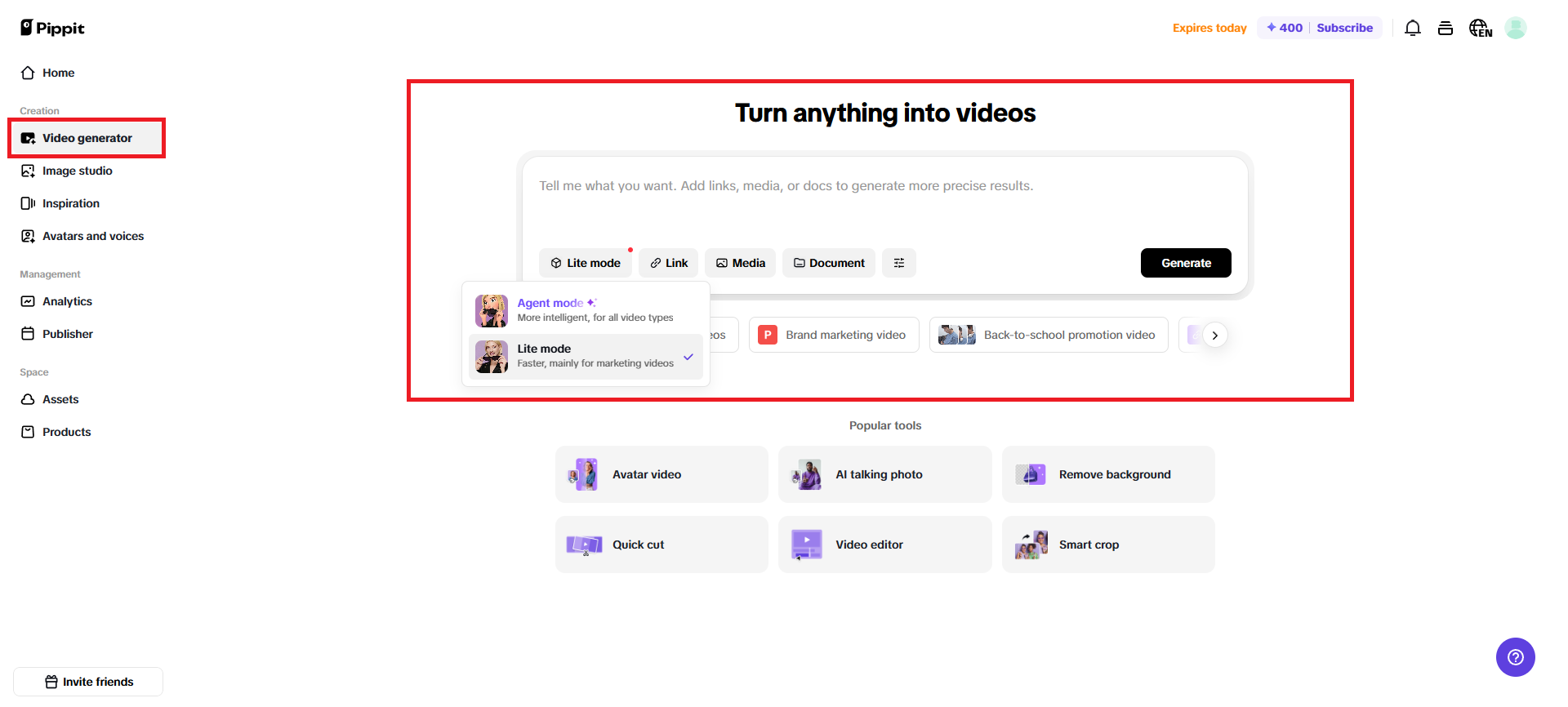Click the Quick cut icon
This screenshot has height=707, width=1568.
tap(584, 545)
